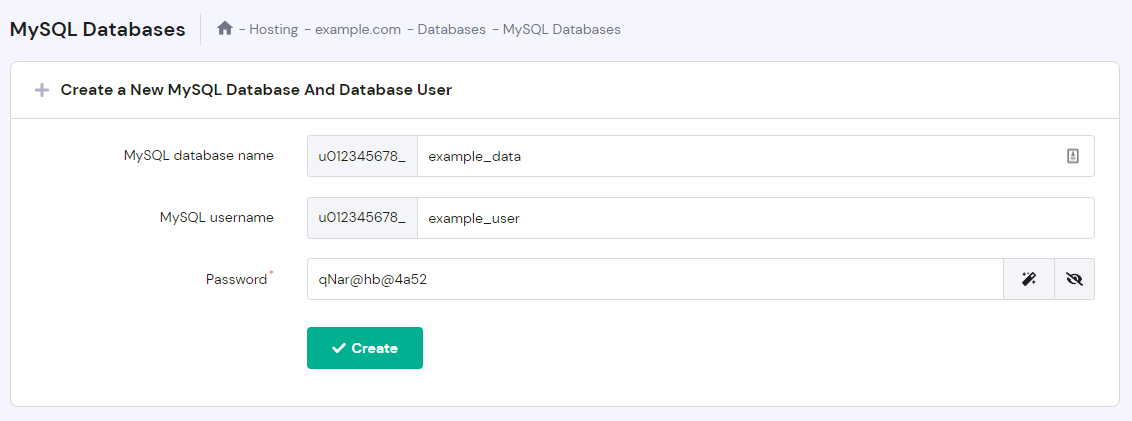Open the Hosting breadcrumb link
Image resolution: width=1132 pixels, height=421 pixels.
273,29
